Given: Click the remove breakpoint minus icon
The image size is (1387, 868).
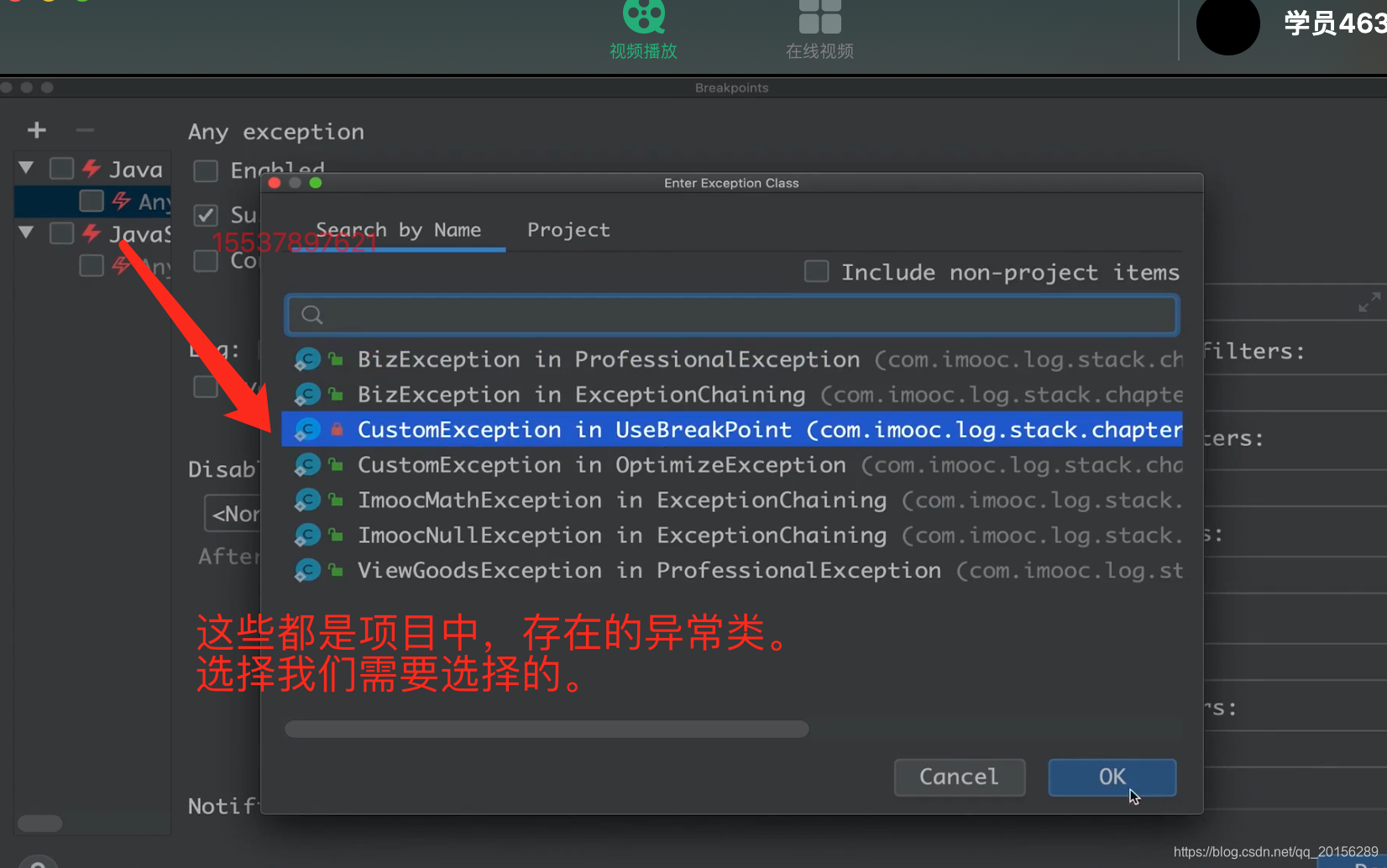Looking at the screenshot, I should pyautogui.click(x=85, y=130).
